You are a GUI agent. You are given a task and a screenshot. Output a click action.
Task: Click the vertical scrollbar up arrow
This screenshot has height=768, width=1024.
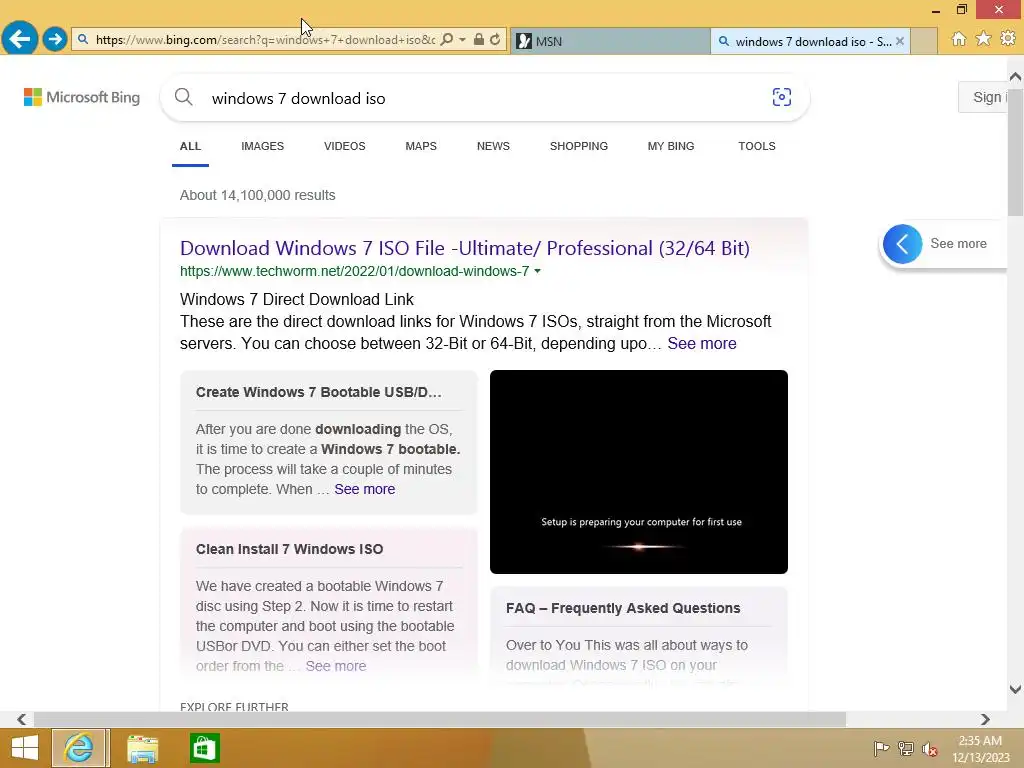click(1015, 77)
